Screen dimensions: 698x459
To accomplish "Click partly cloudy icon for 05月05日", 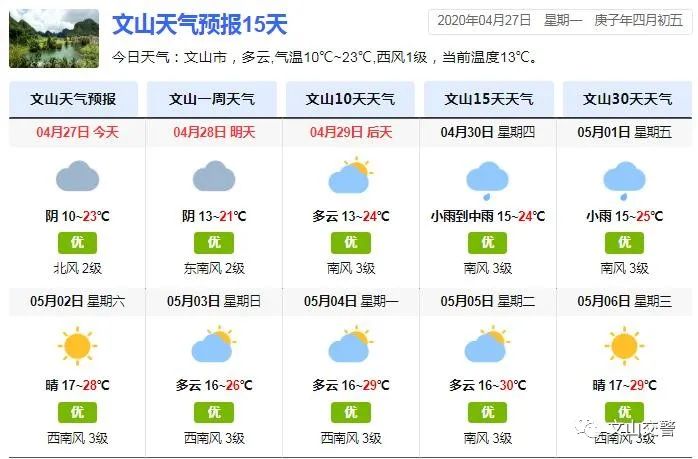I will [x=487, y=345].
